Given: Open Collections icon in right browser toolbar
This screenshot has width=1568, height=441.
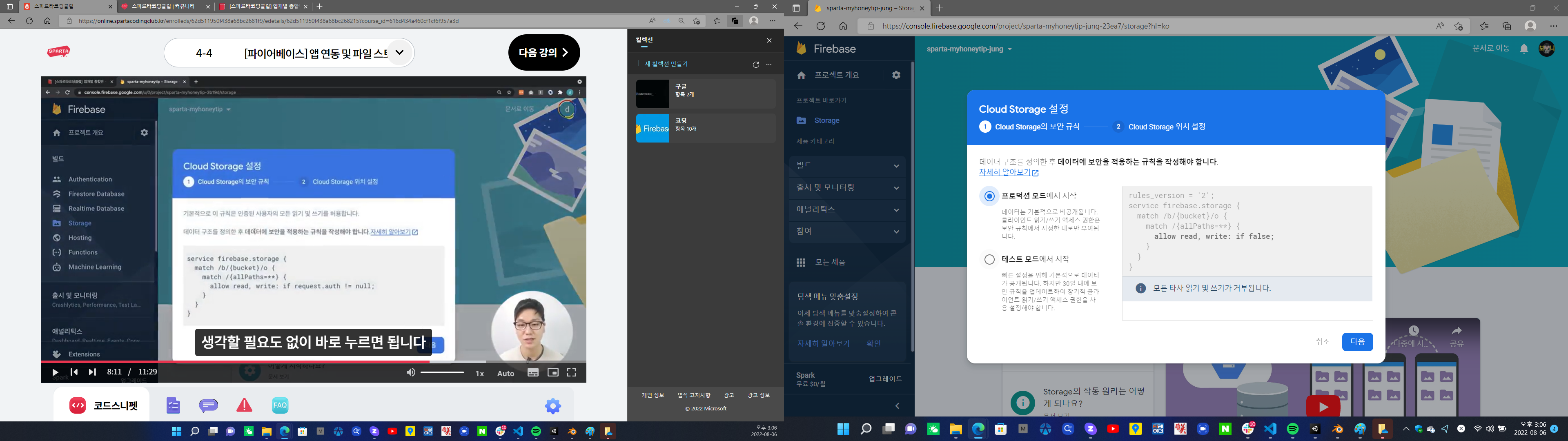Looking at the screenshot, I should (x=1506, y=26).
